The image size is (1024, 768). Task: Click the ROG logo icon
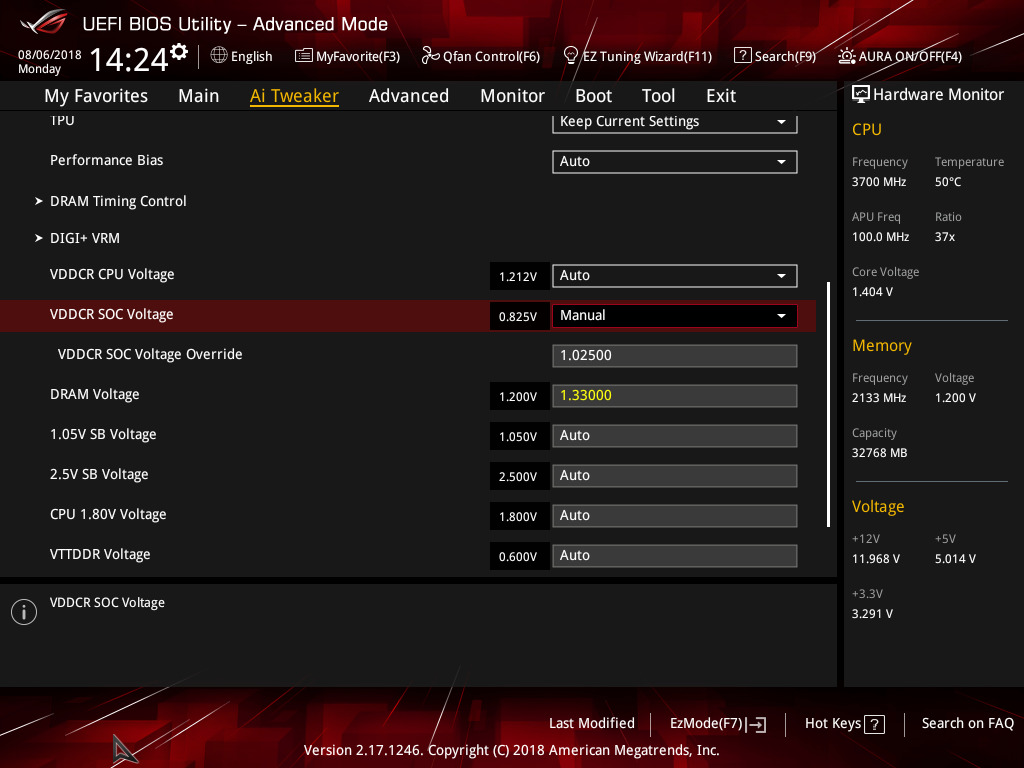pyautogui.click(x=44, y=22)
